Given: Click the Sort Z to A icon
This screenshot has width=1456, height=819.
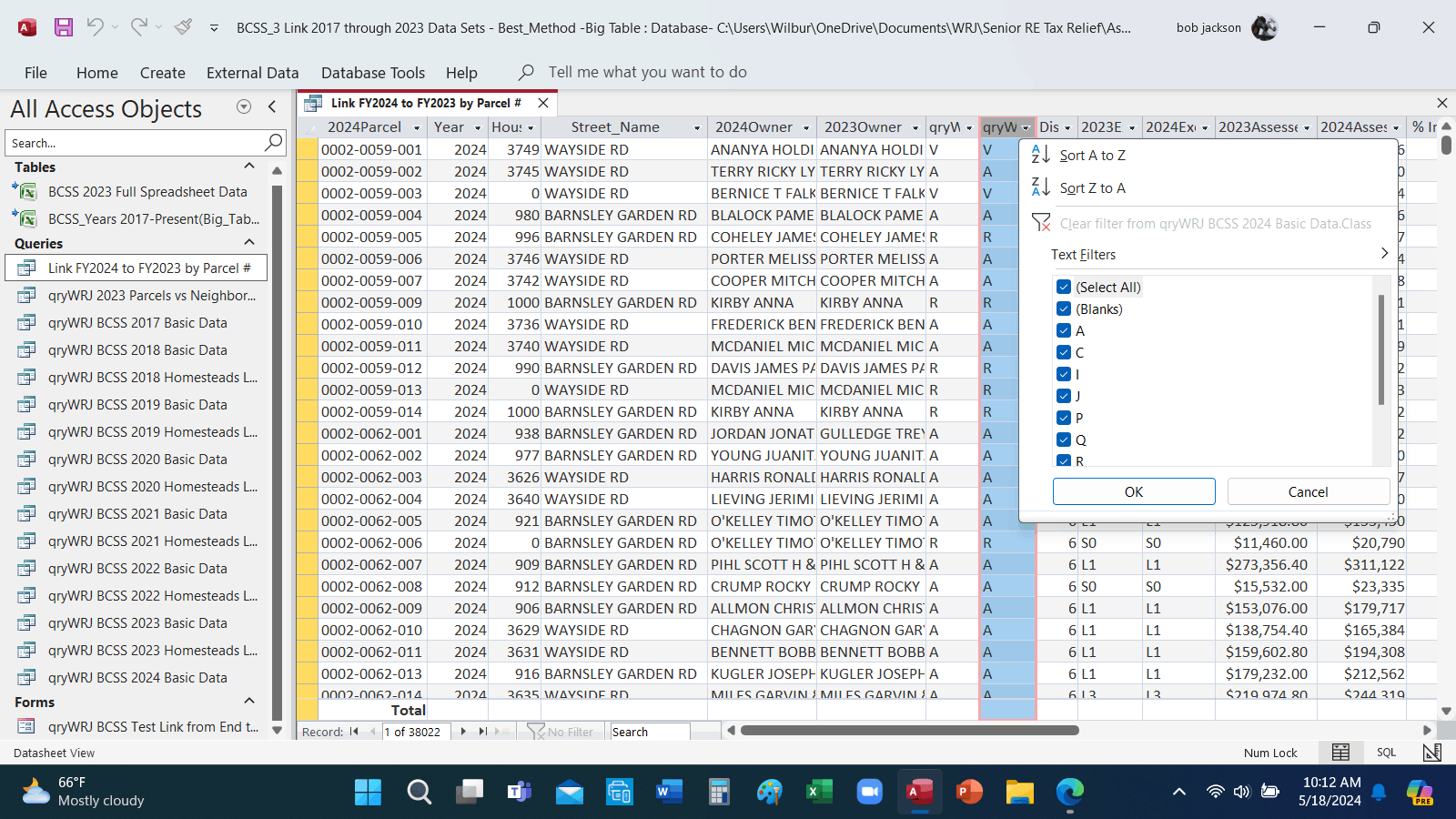Looking at the screenshot, I should 1041,188.
